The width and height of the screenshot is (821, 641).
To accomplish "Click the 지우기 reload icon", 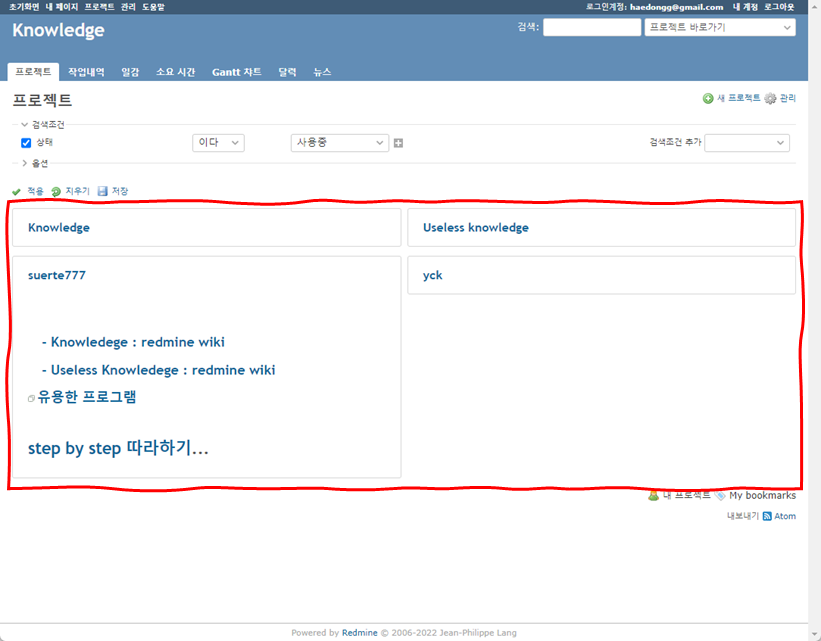I will click(x=56, y=192).
